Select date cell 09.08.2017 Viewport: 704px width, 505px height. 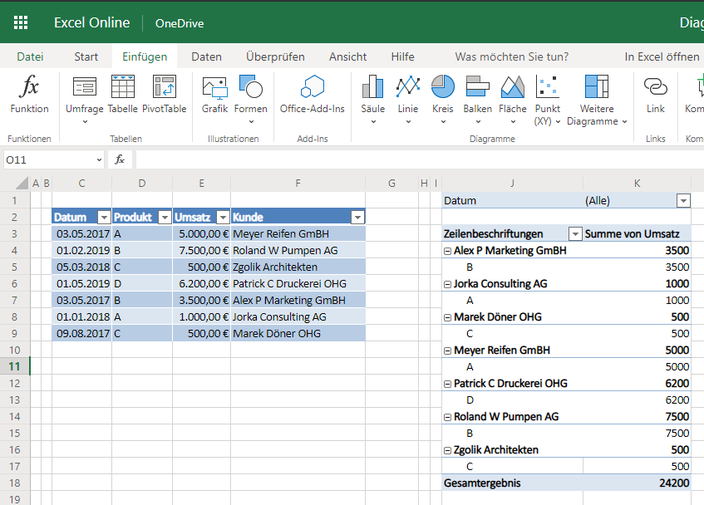coord(82,334)
